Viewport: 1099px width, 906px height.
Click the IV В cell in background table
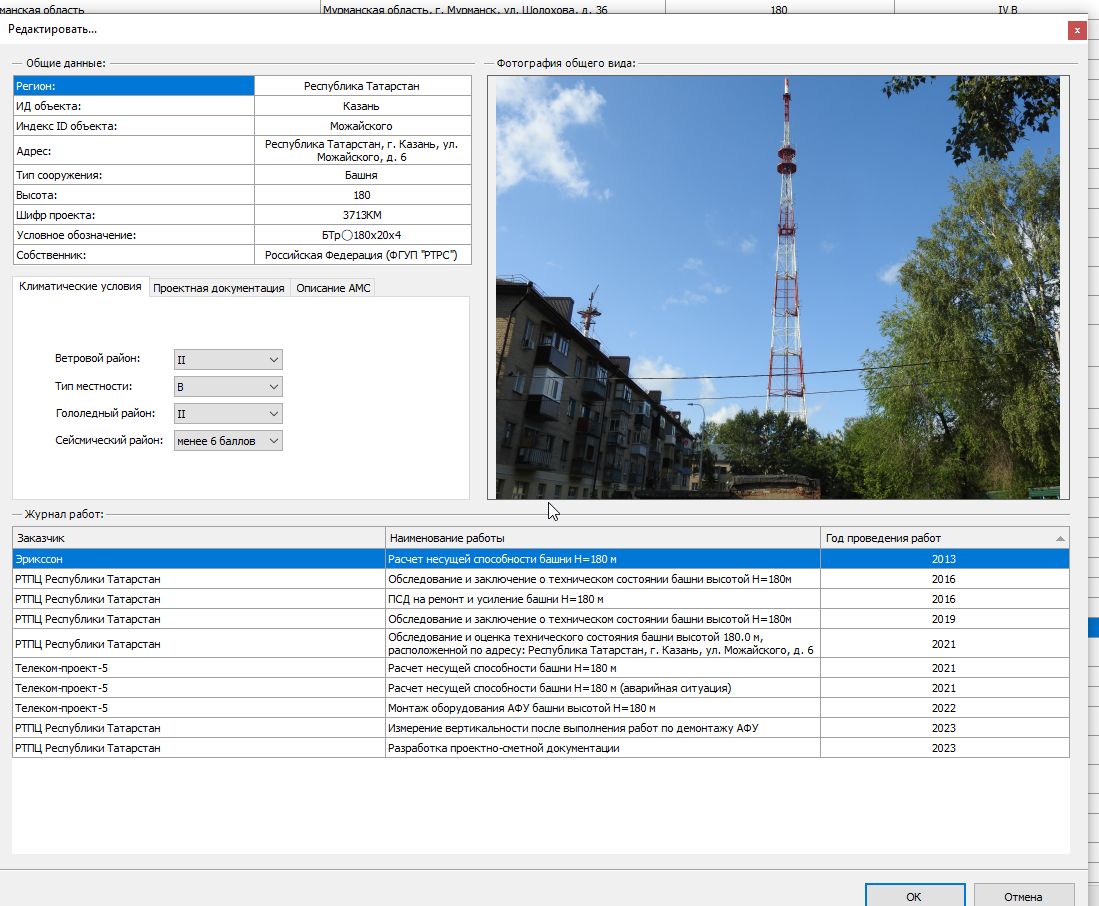(995, 8)
